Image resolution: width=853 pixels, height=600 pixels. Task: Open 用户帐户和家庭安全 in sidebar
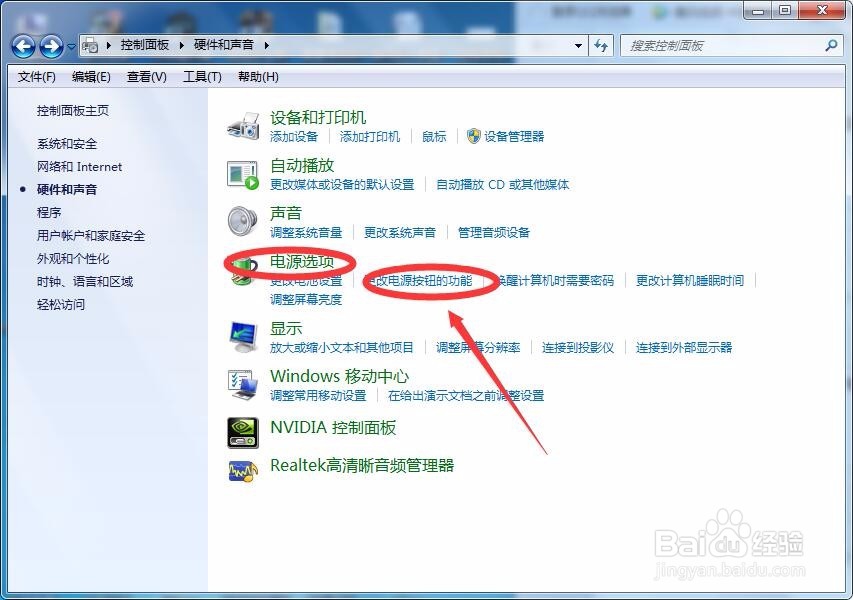pyautogui.click(x=91, y=236)
